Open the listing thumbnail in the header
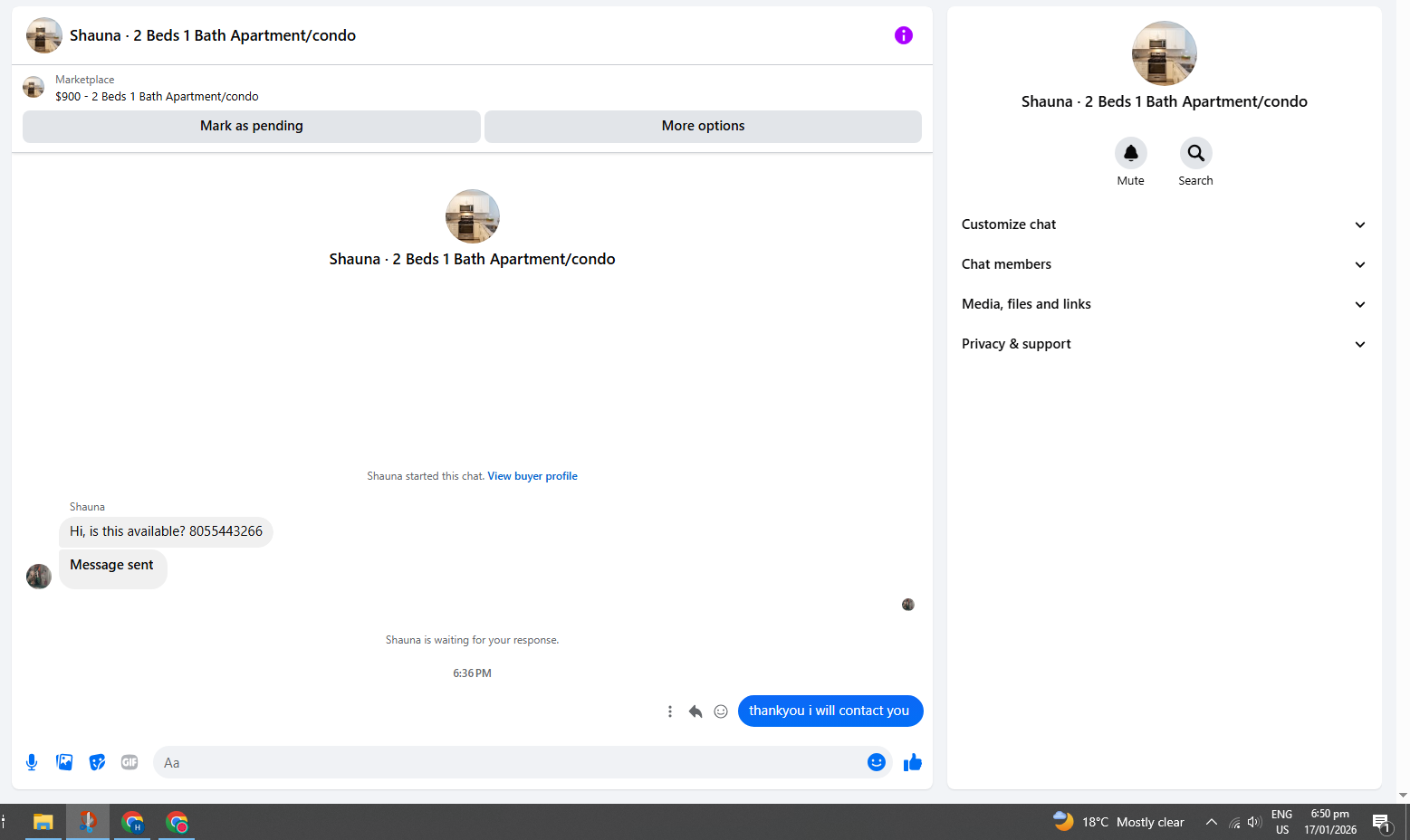Viewport: 1410px width, 840px height. pos(44,35)
